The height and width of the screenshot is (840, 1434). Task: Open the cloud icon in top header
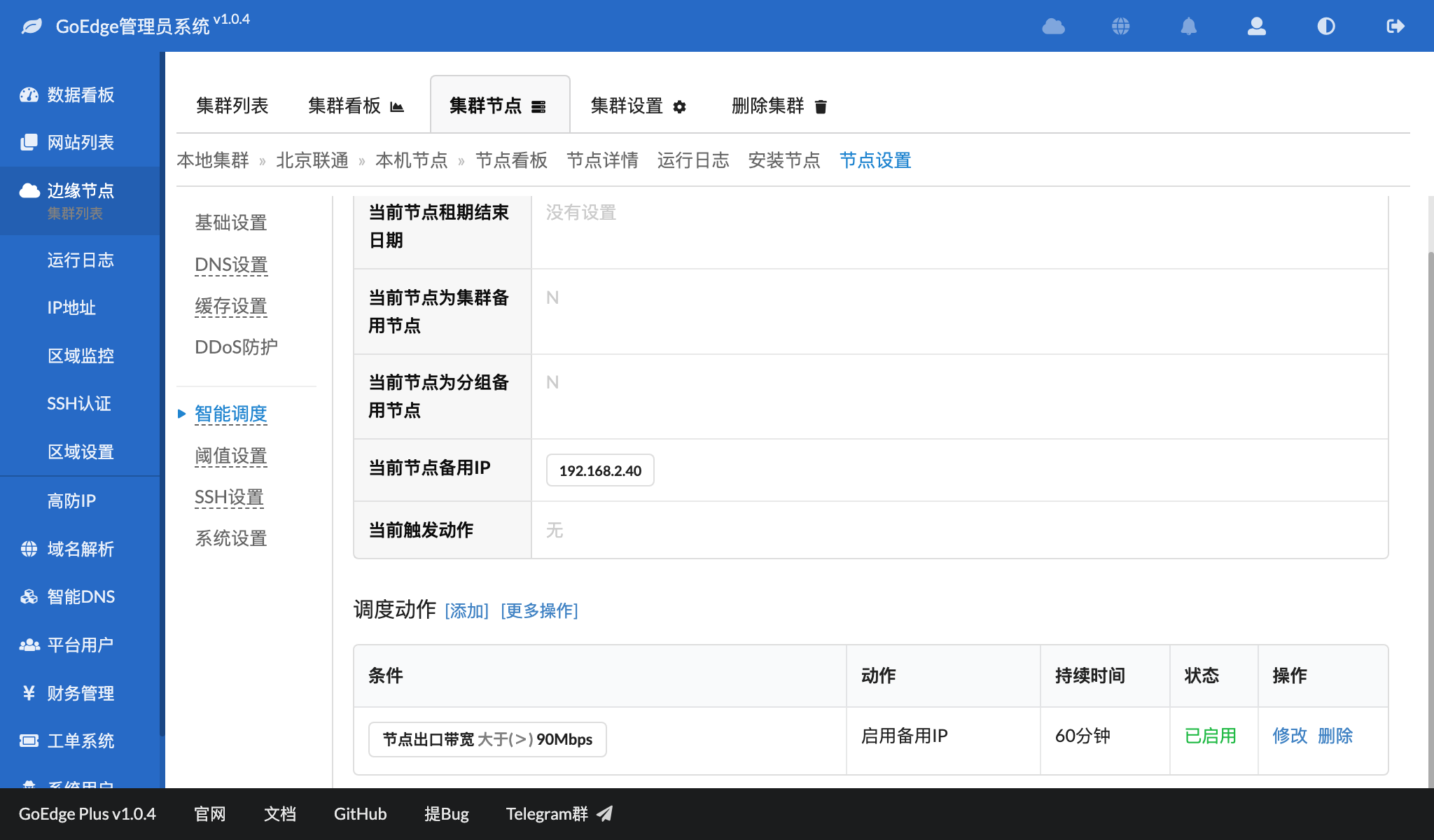click(x=1053, y=27)
